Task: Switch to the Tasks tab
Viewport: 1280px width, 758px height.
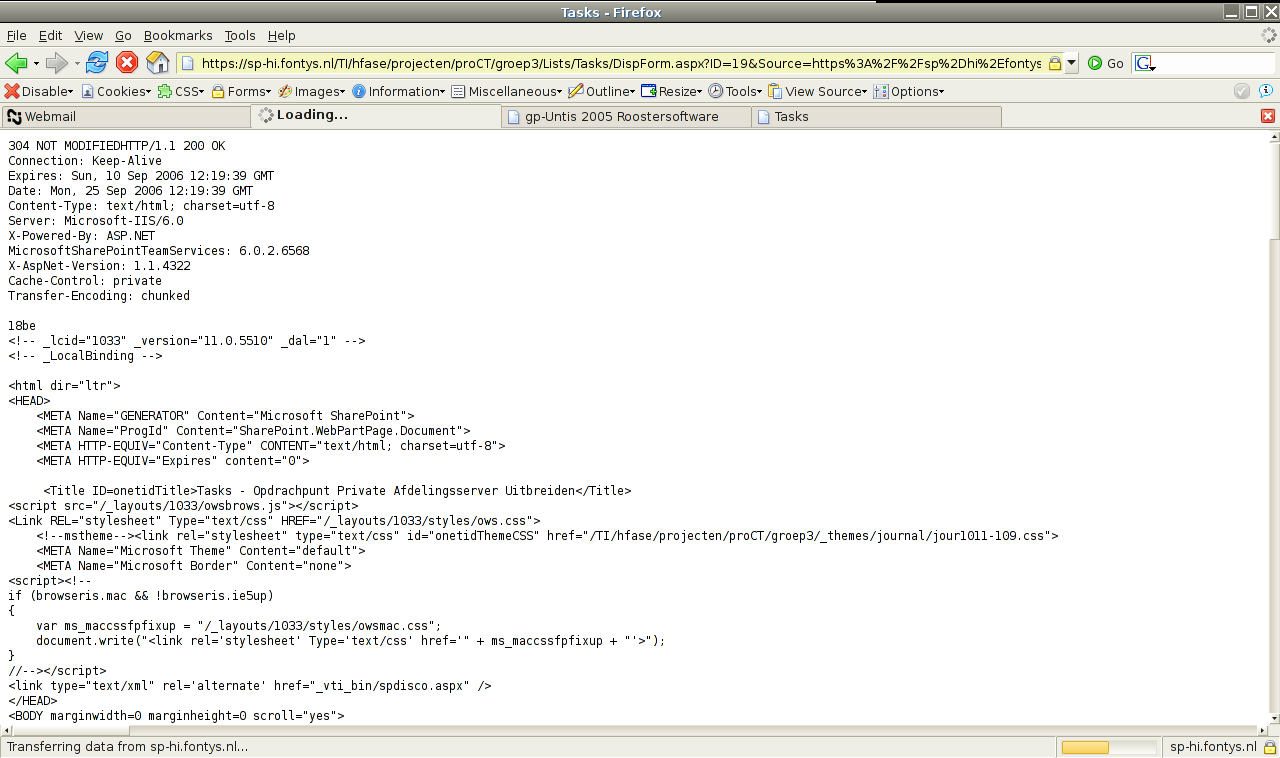Action: click(876, 117)
